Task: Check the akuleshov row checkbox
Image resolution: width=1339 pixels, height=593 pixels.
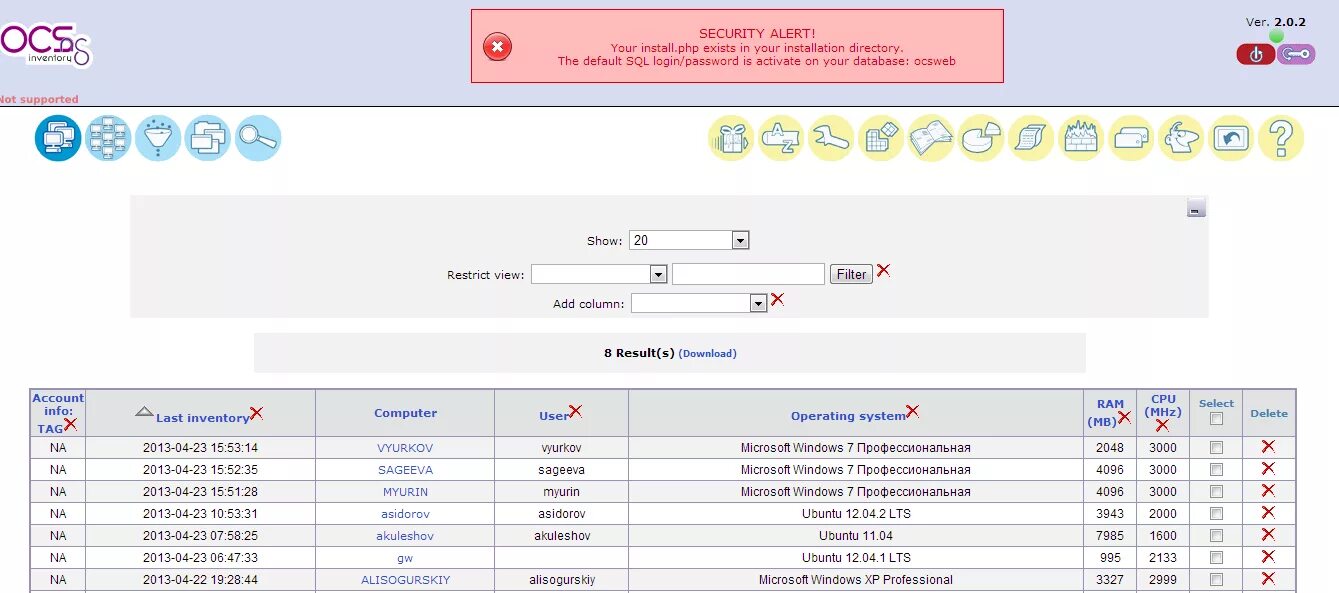Action: point(1216,535)
